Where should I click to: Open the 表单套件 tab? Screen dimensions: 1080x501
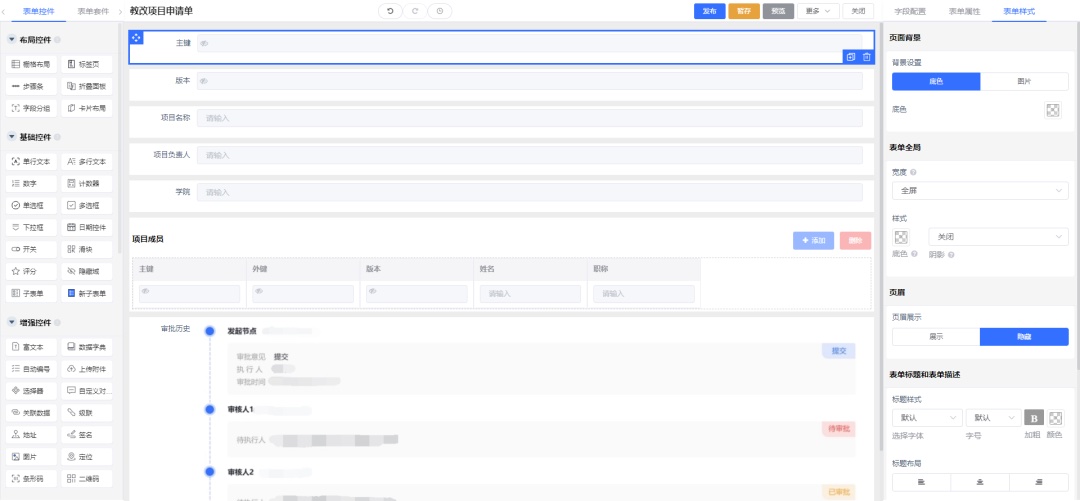point(93,11)
